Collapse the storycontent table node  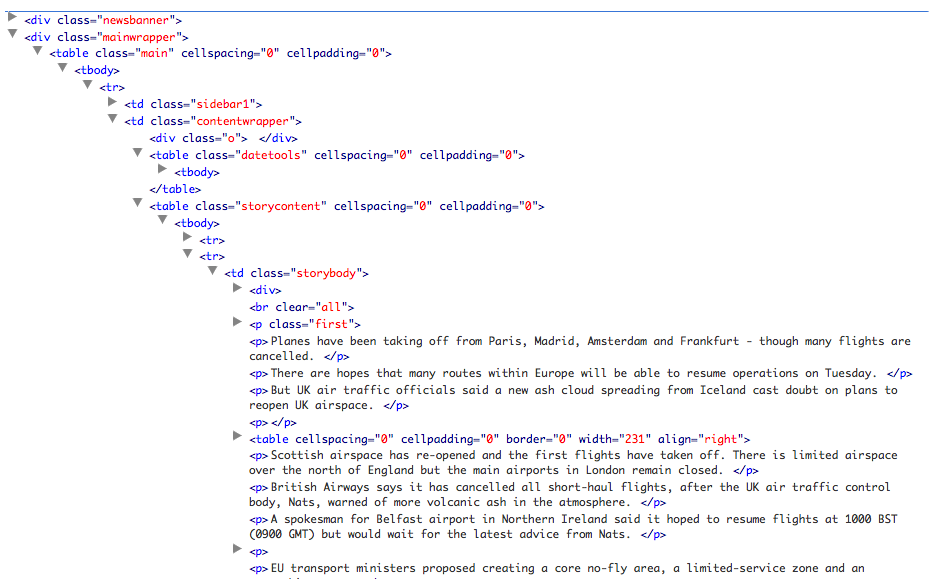[138, 204]
